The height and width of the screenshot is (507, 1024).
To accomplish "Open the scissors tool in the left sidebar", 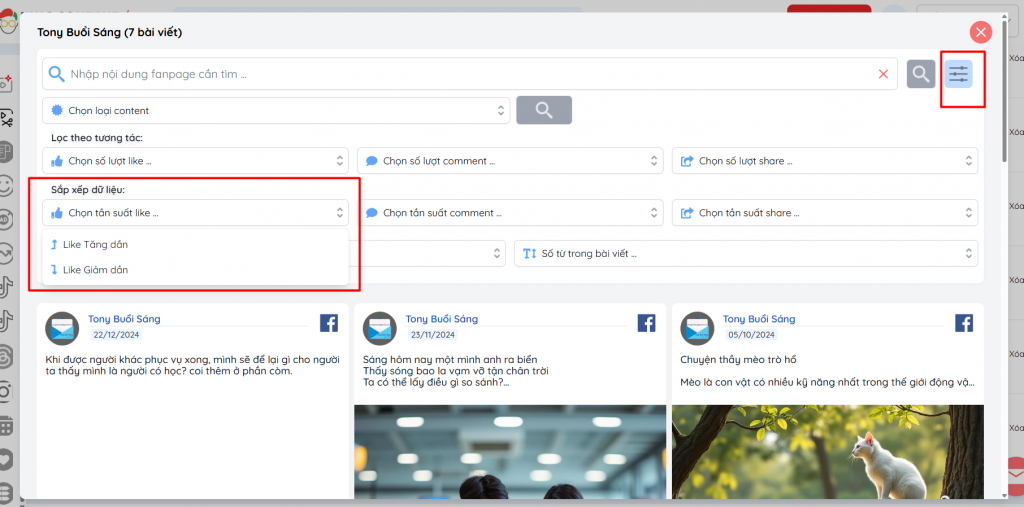I will pos(6,118).
